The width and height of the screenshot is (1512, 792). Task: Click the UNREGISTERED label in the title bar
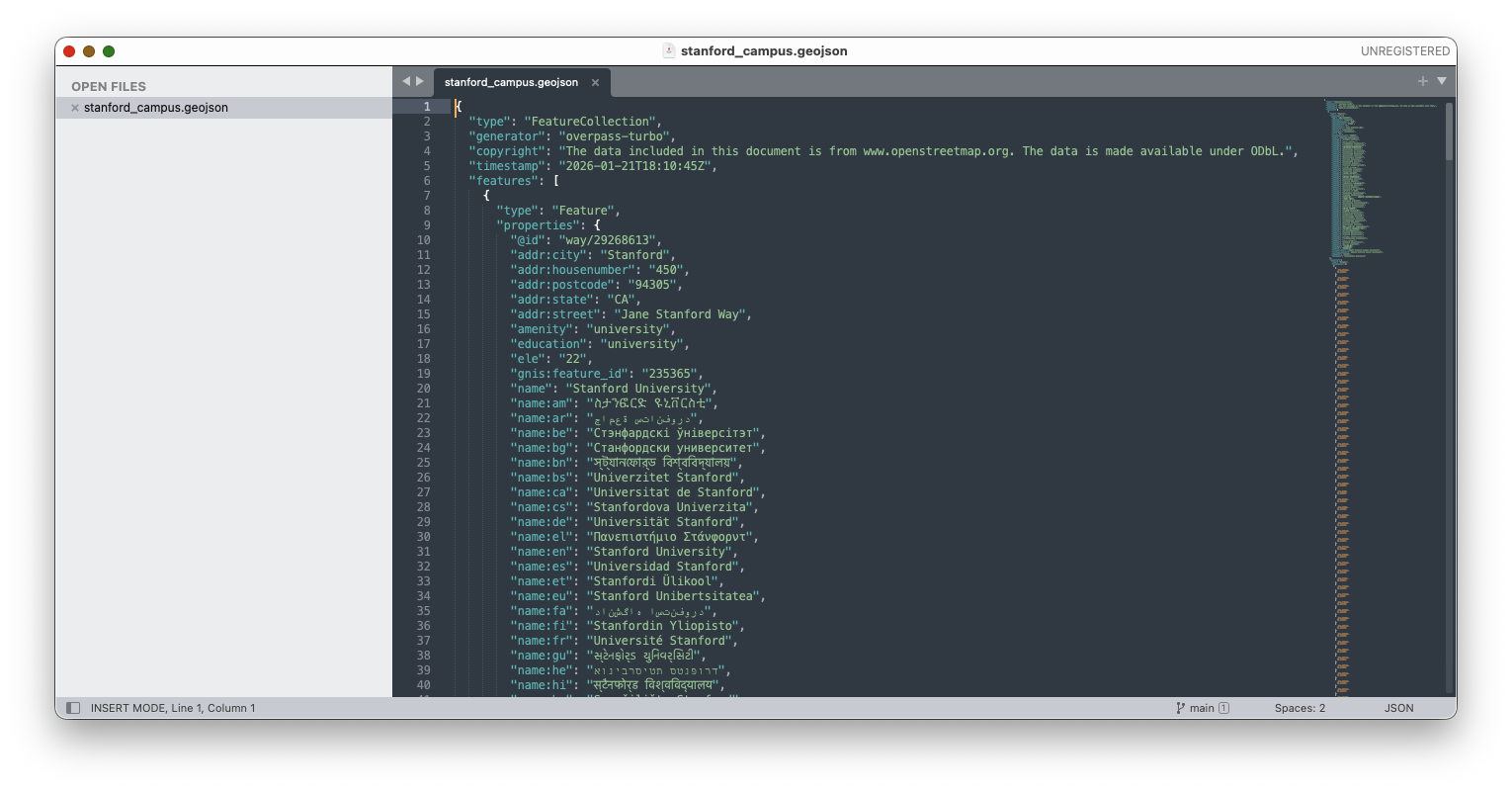1406,50
